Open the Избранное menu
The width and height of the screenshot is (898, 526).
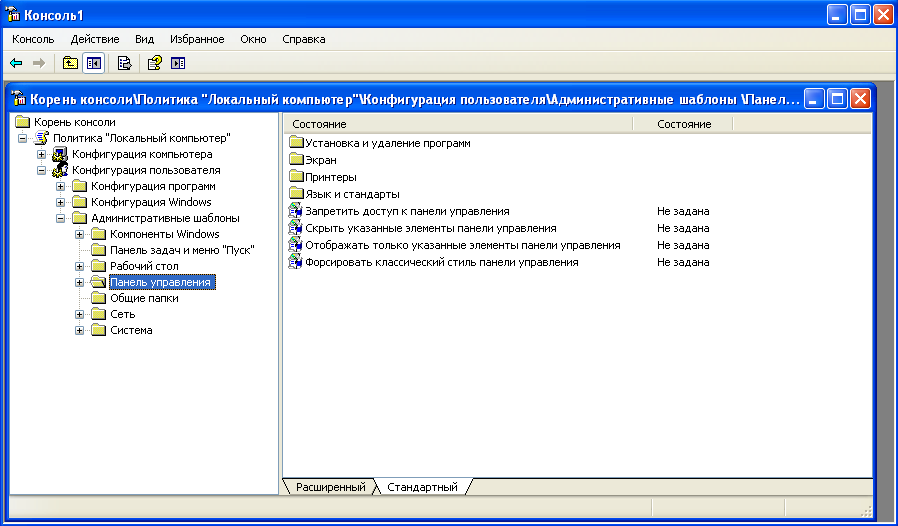click(x=197, y=39)
